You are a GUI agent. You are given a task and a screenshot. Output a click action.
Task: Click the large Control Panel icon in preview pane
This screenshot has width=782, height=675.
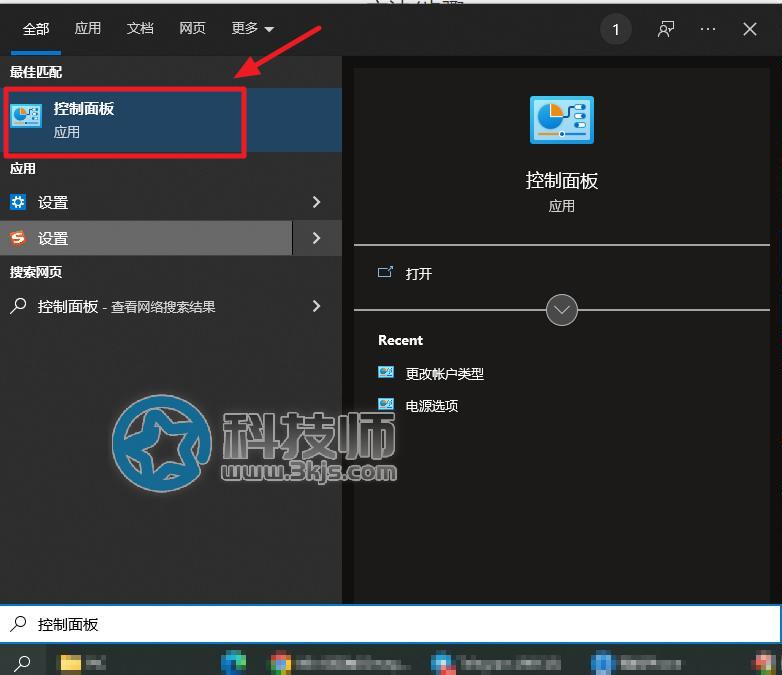(x=562, y=120)
